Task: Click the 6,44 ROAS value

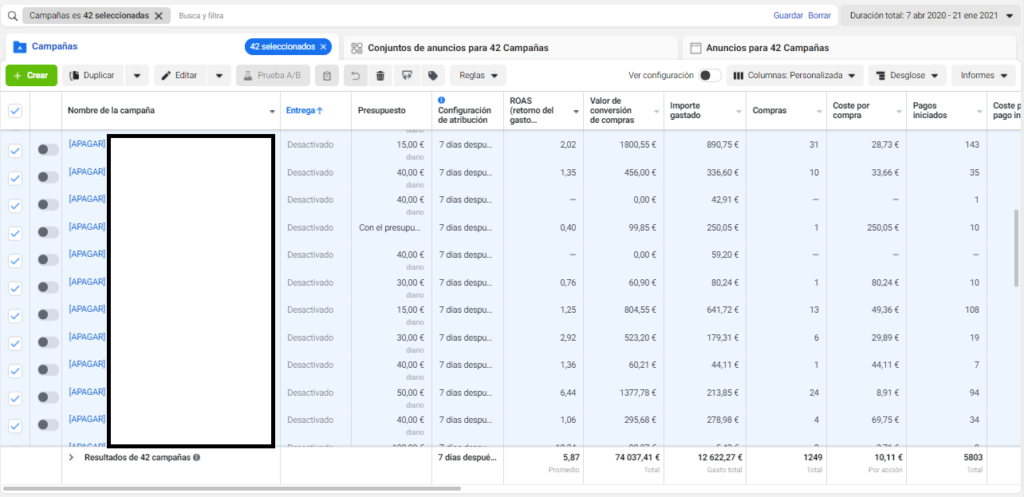Action: pyautogui.click(x=568, y=393)
